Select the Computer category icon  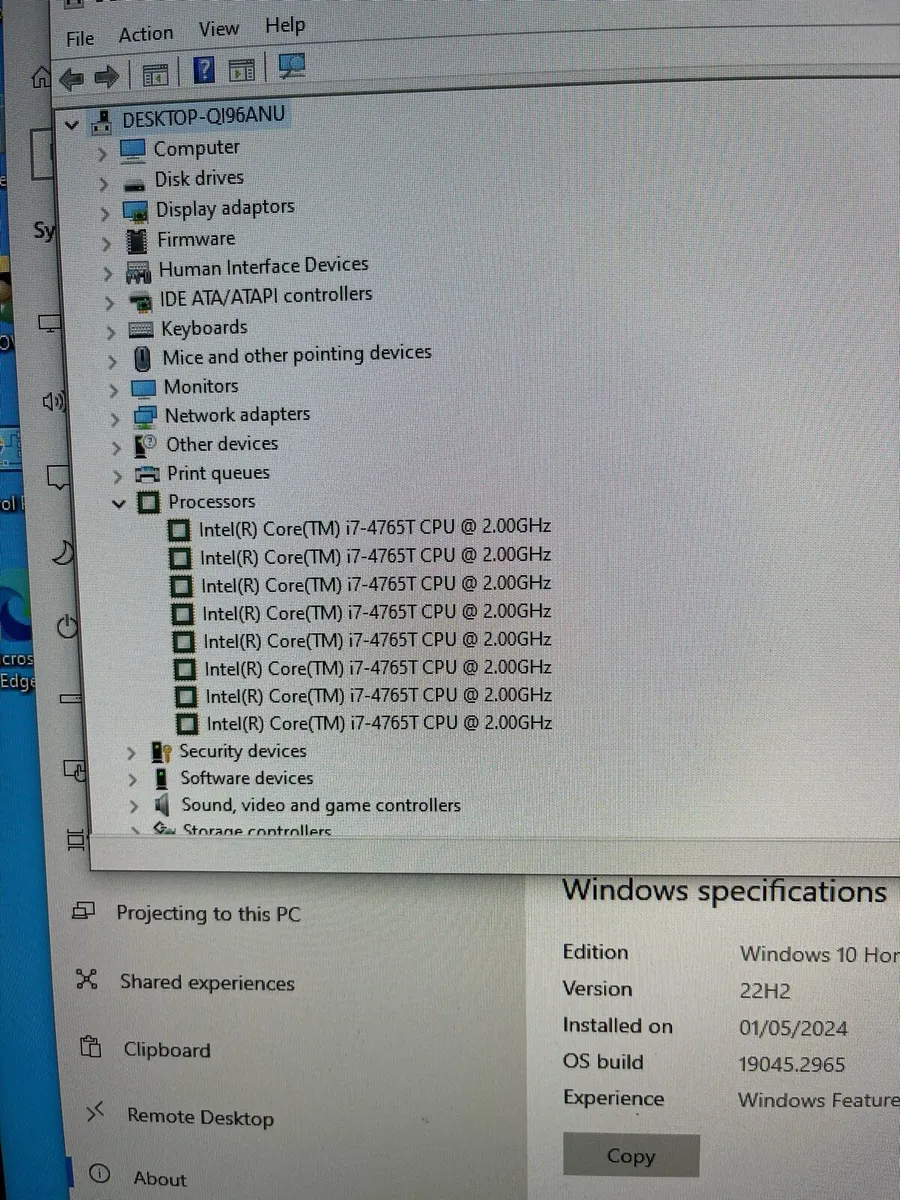coord(132,150)
